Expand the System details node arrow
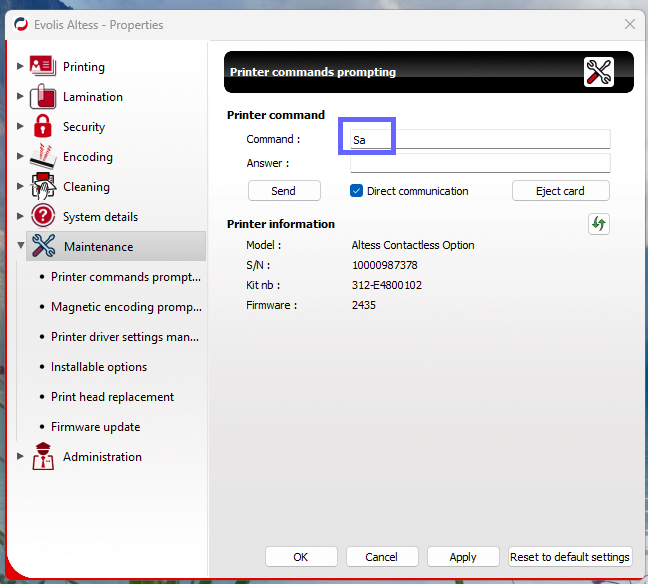The height and width of the screenshot is (584, 648). click(19, 216)
